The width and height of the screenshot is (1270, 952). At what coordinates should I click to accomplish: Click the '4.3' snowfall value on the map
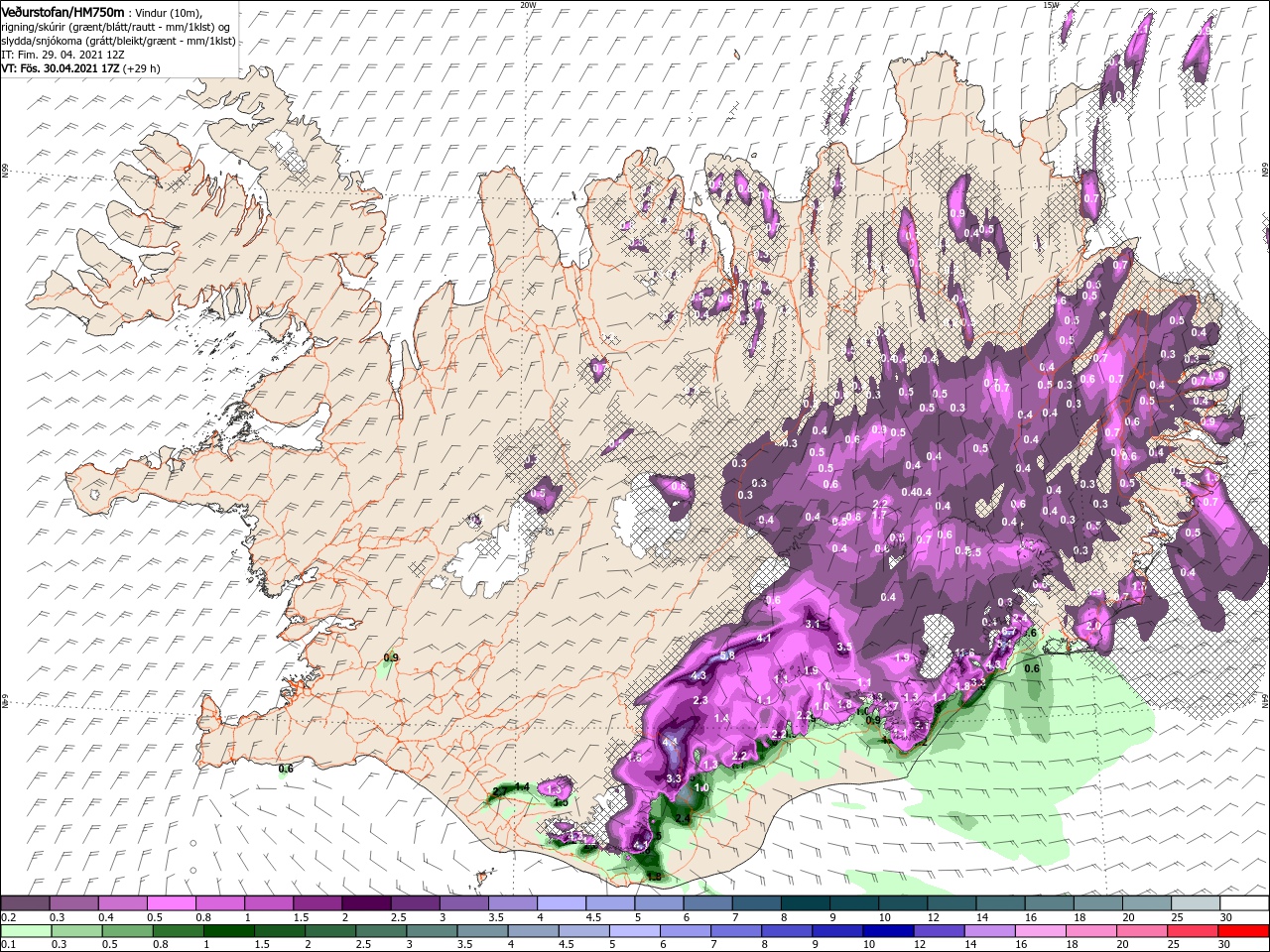[698, 676]
